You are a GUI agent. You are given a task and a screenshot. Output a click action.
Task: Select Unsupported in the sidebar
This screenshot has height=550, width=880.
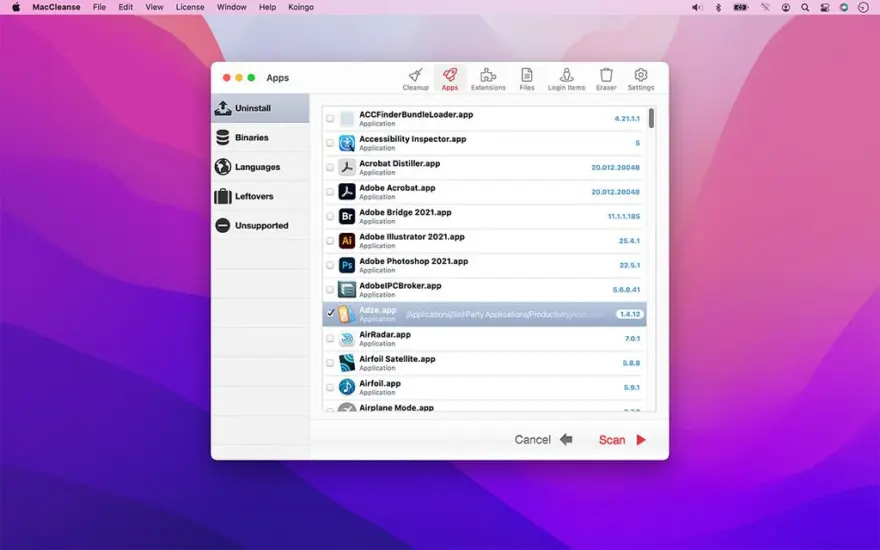point(260,226)
